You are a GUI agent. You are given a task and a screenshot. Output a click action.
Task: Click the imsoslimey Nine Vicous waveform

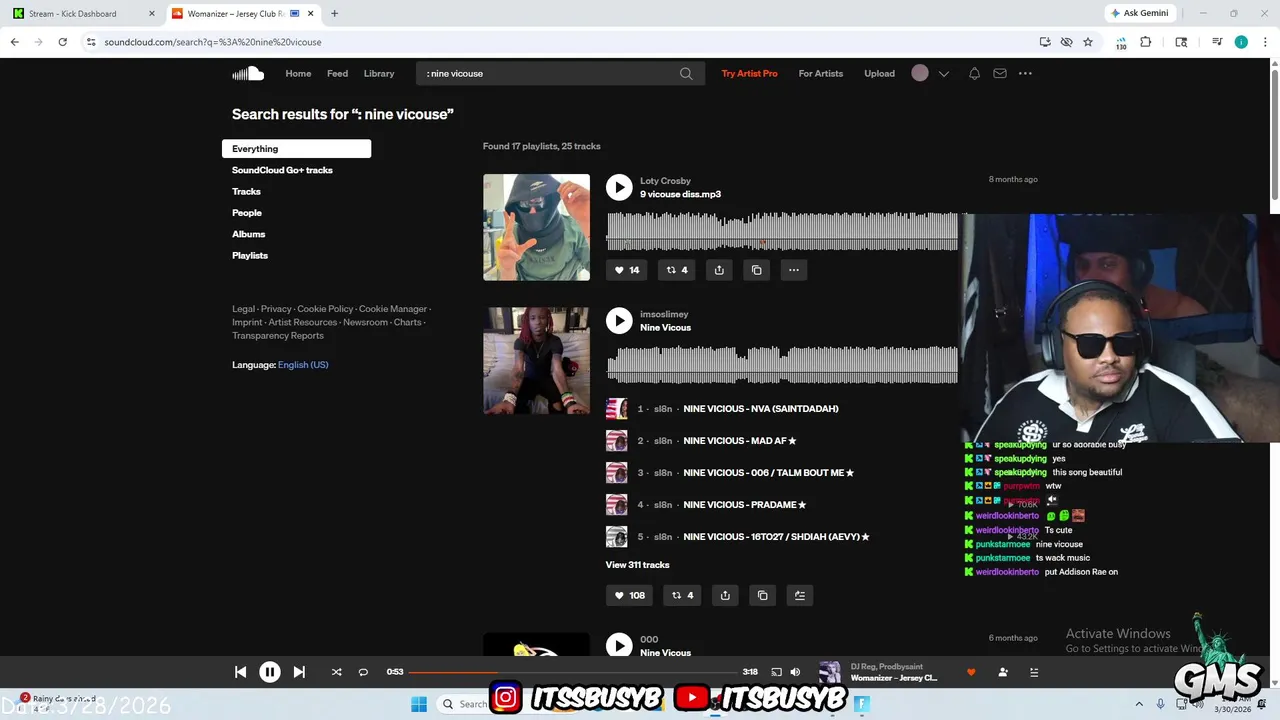point(782,364)
